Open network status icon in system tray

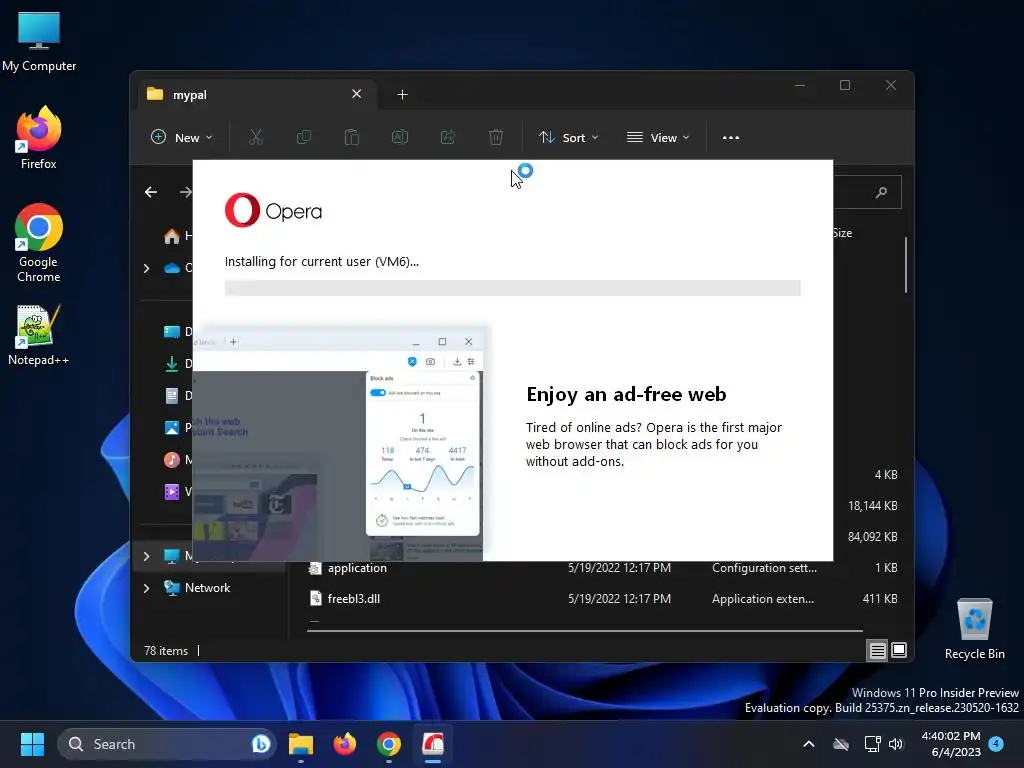(x=872, y=744)
